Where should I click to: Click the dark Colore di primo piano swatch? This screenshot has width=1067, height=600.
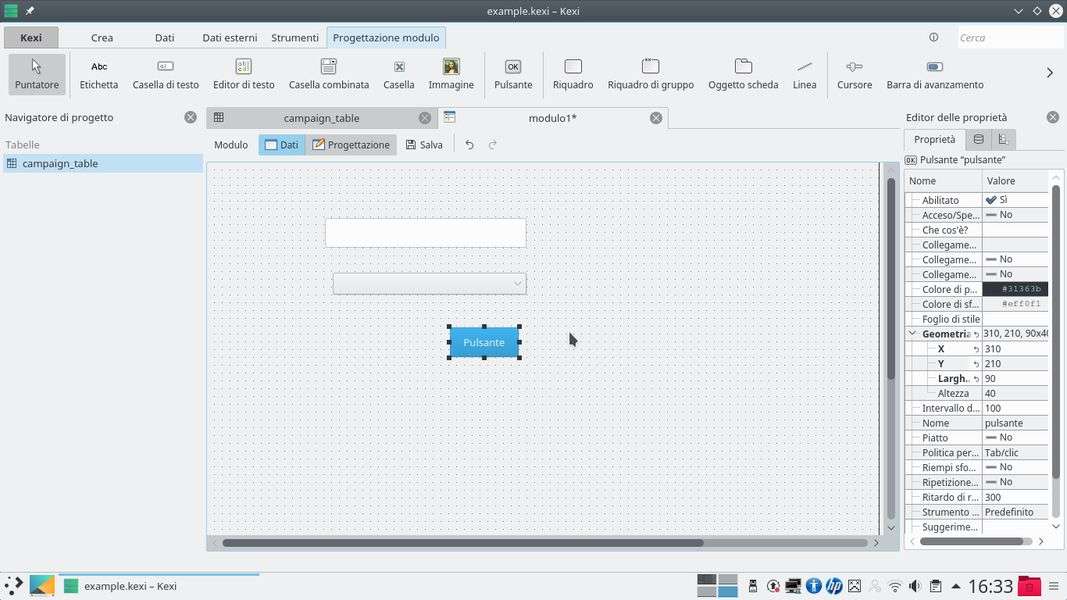pos(1014,289)
